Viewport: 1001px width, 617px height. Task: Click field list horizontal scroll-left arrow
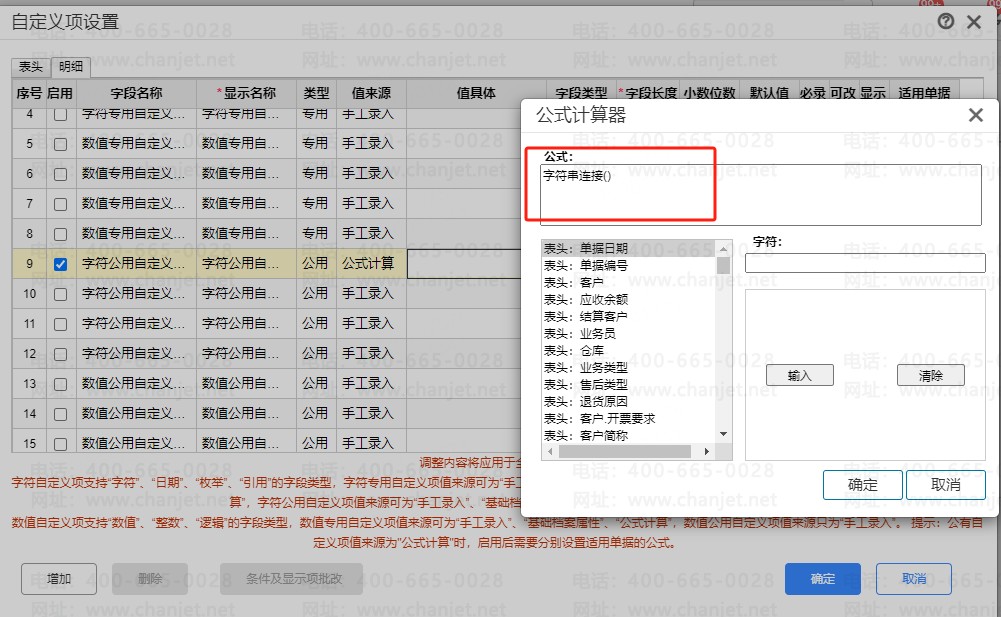click(550, 452)
